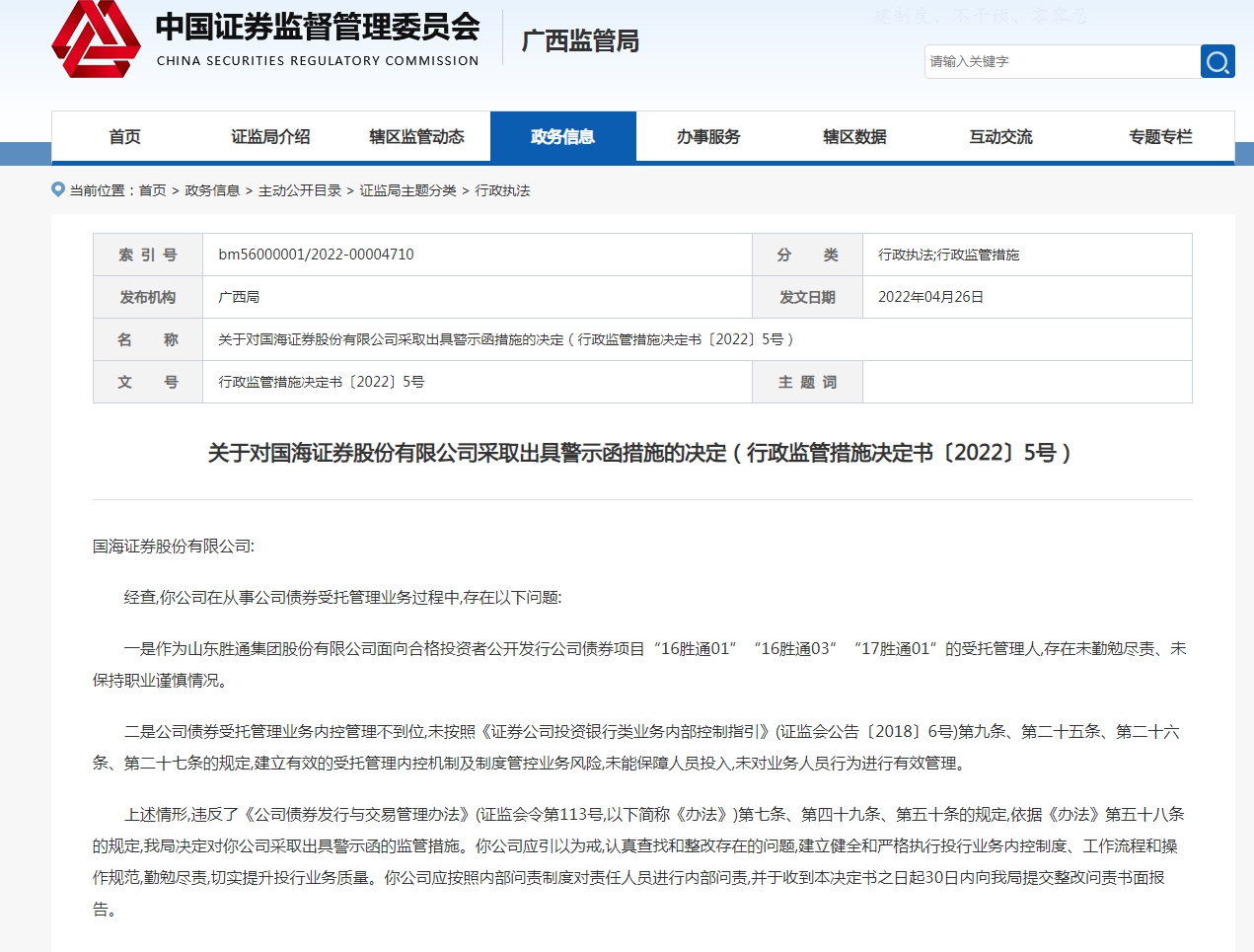
Task: Click 证监局主题分类 breadcrumb link
Action: (408, 190)
